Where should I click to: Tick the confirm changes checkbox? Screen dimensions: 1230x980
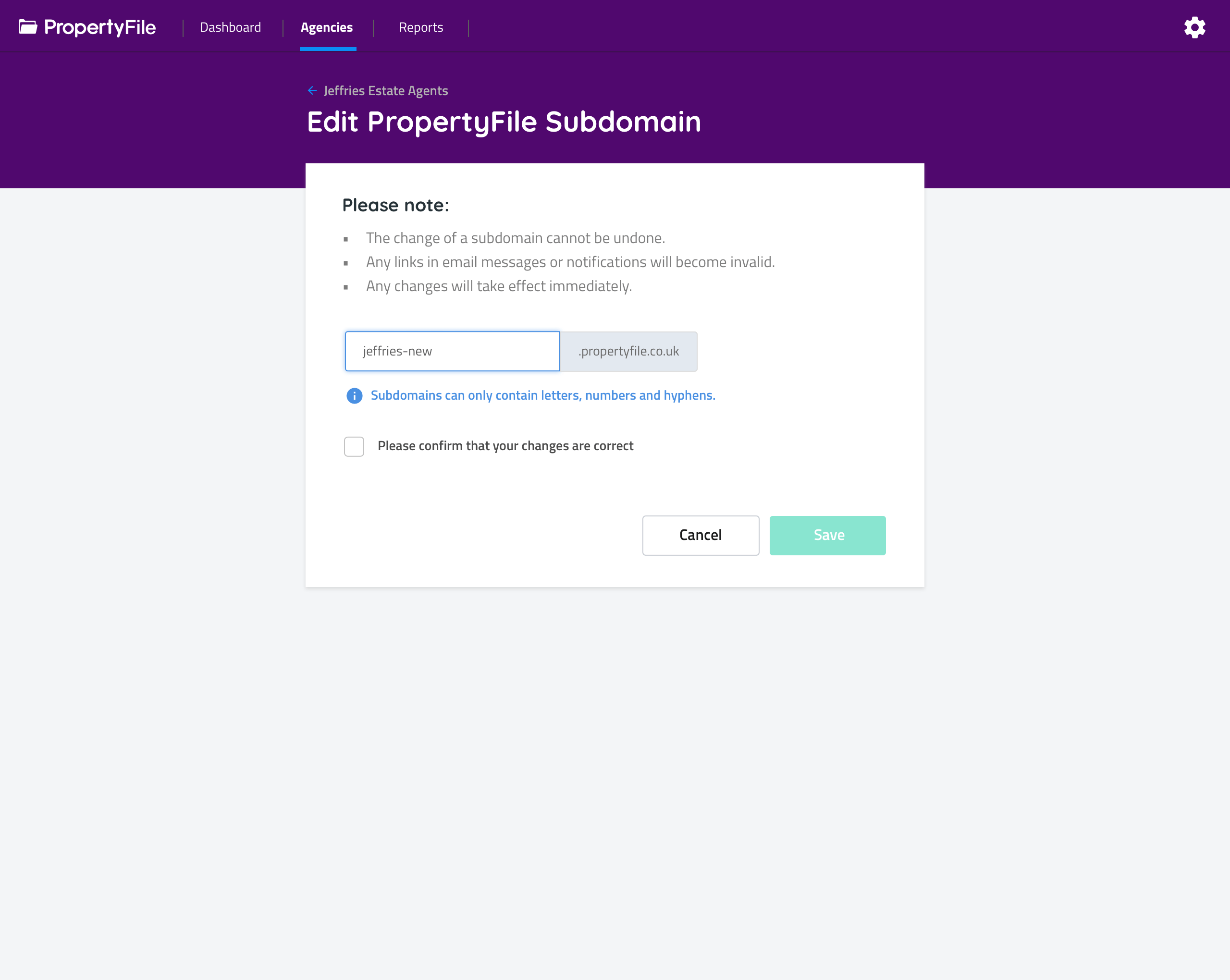coord(354,446)
